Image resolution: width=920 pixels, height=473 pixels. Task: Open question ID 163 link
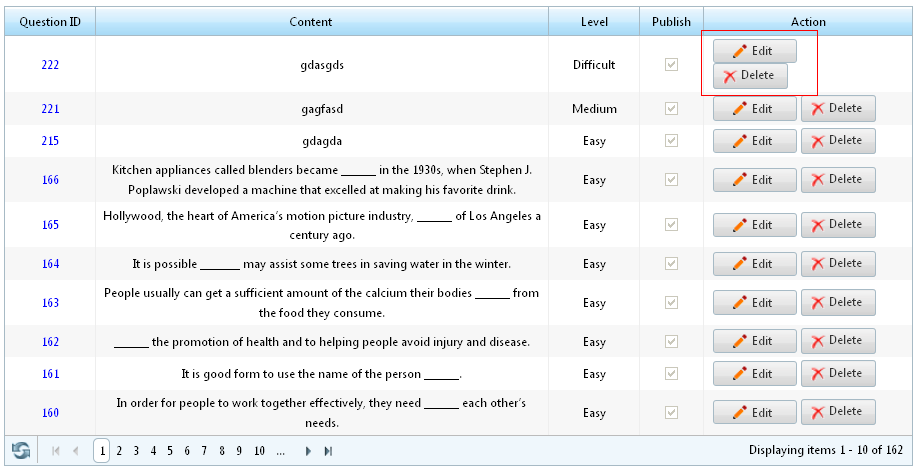tap(50, 303)
